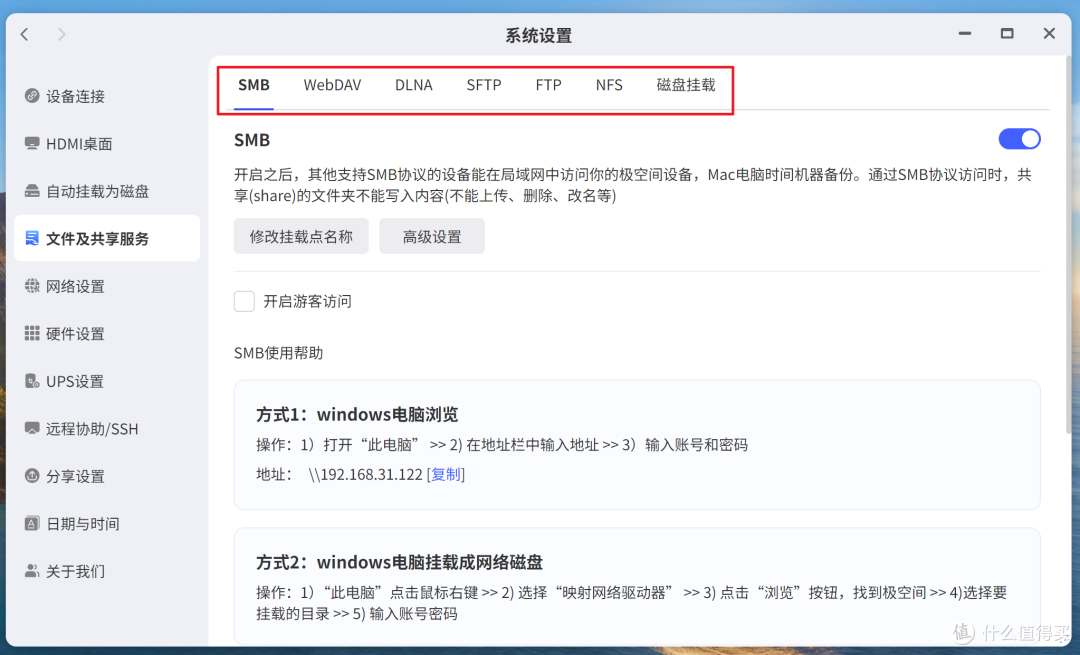Switch to the DLNA tab
This screenshot has height=655, width=1080.
(x=413, y=85)
